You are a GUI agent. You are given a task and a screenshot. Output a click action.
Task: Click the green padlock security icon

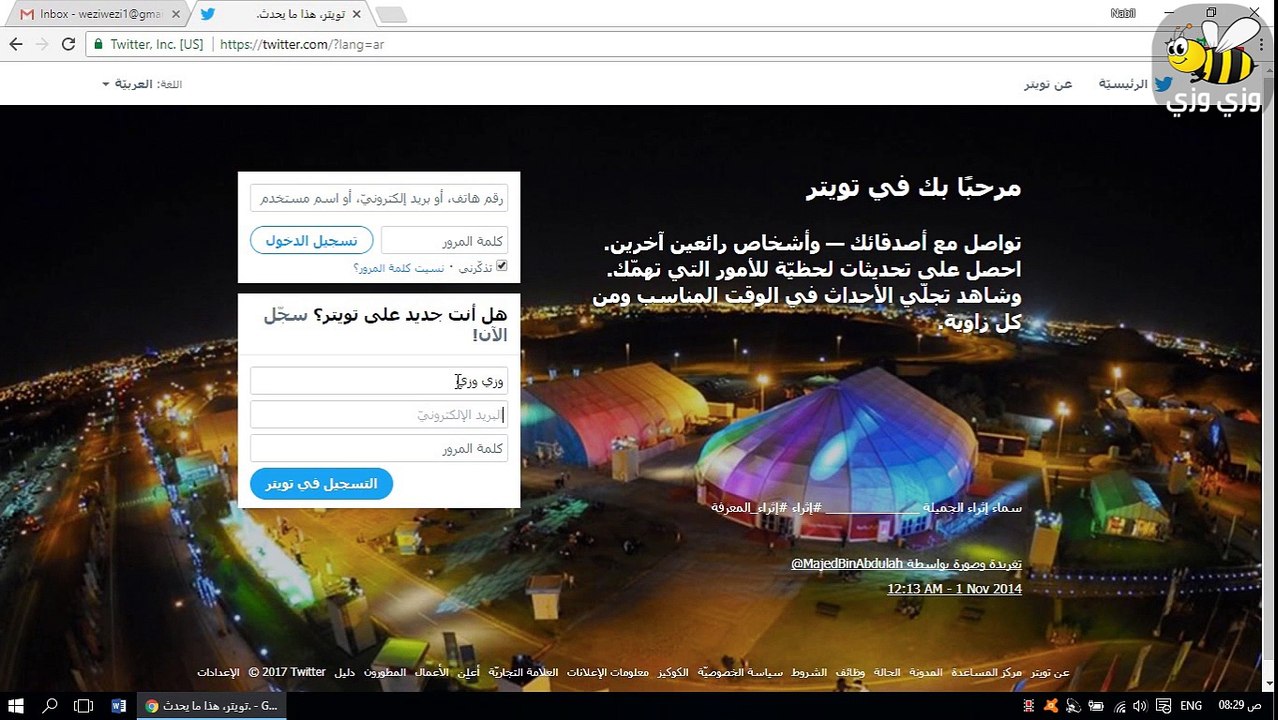98,44
